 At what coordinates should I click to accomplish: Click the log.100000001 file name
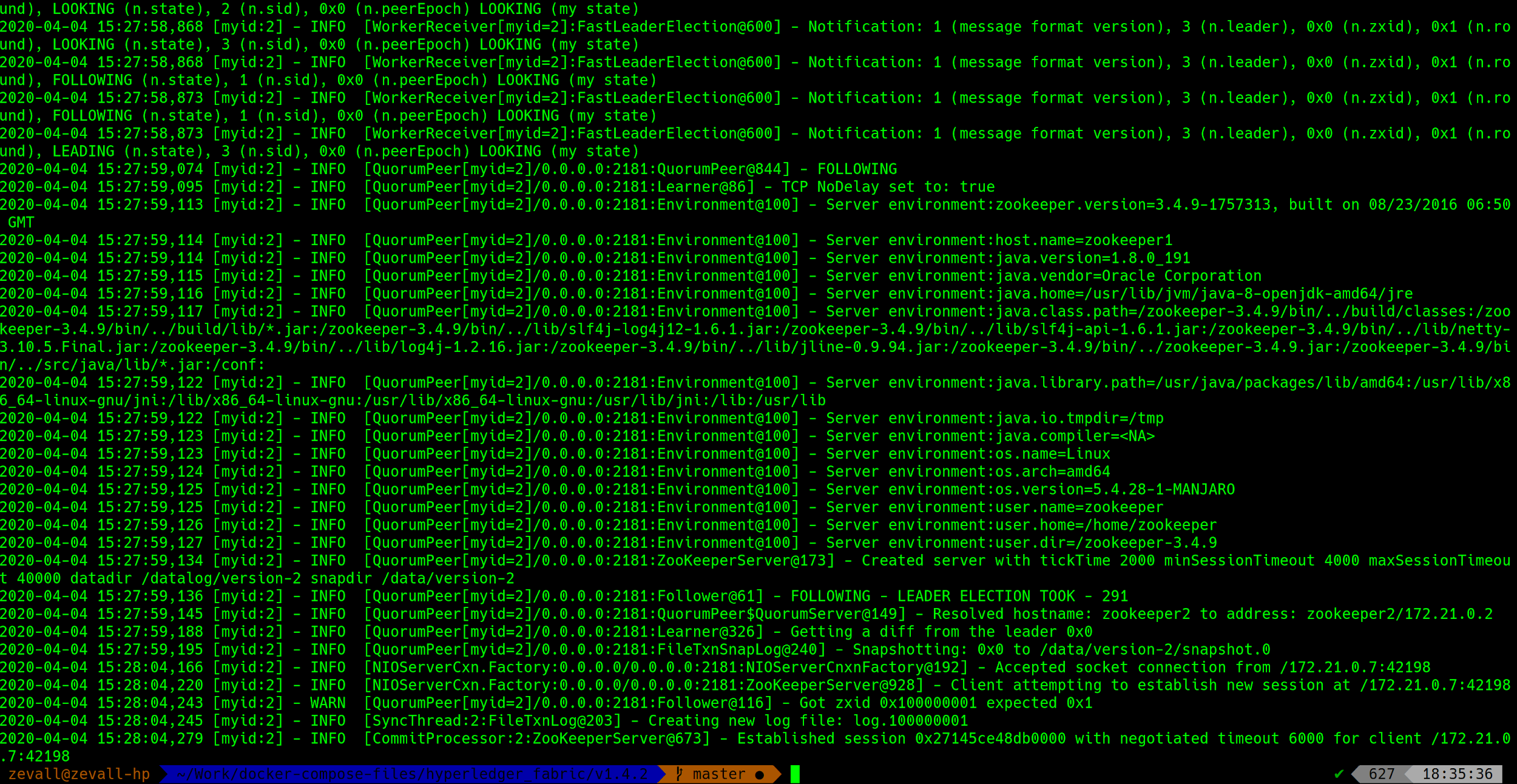click(x=910, y=721)
